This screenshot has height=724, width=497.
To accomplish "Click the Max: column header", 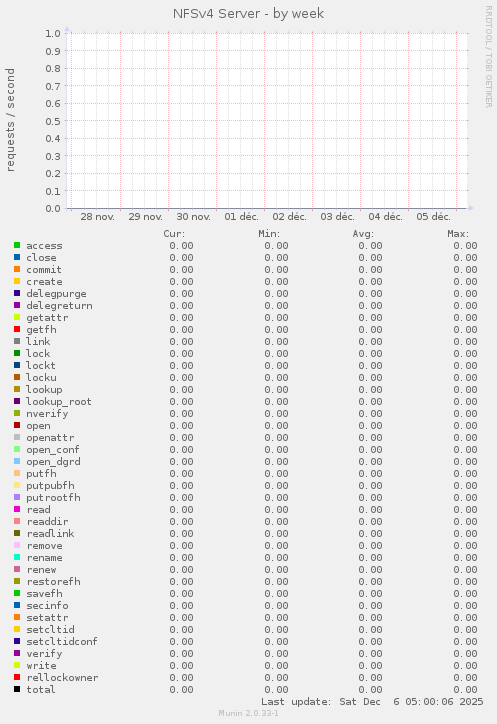I will (458, 234).
